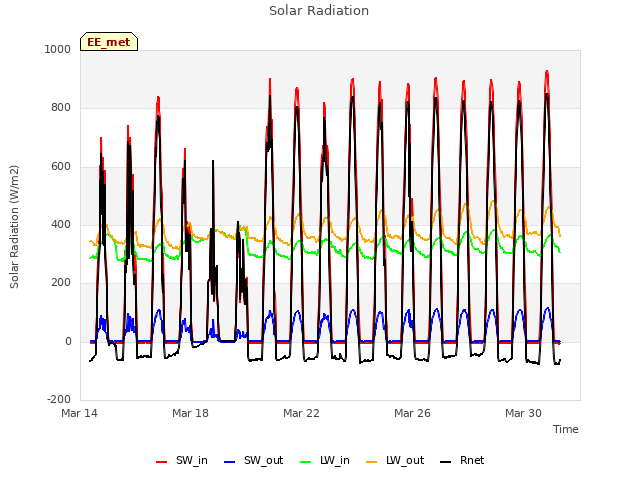
Task: Click the Solar Radiation chart title
Action: tap(319, 11)
